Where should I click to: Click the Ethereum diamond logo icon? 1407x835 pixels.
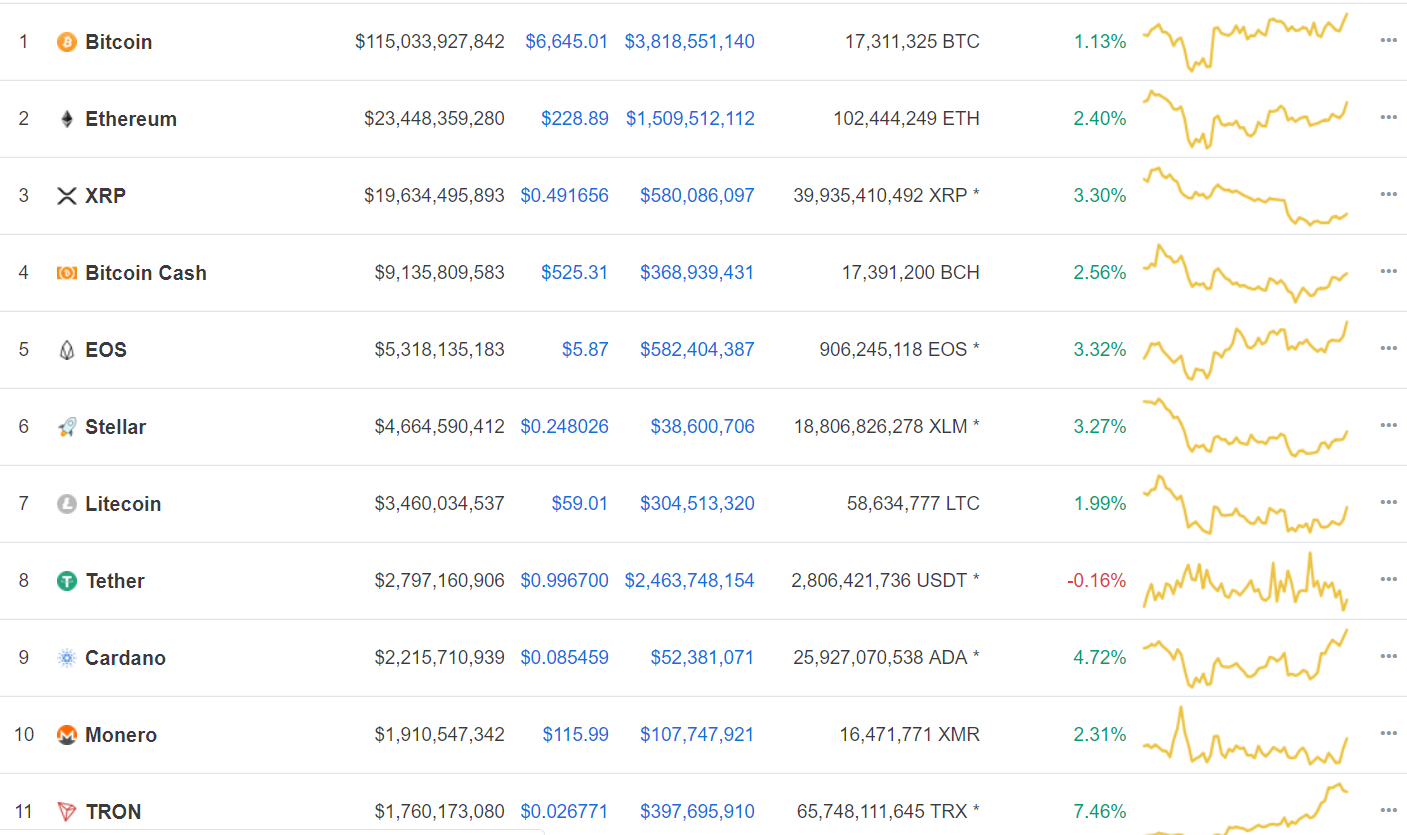pos(67,119)
